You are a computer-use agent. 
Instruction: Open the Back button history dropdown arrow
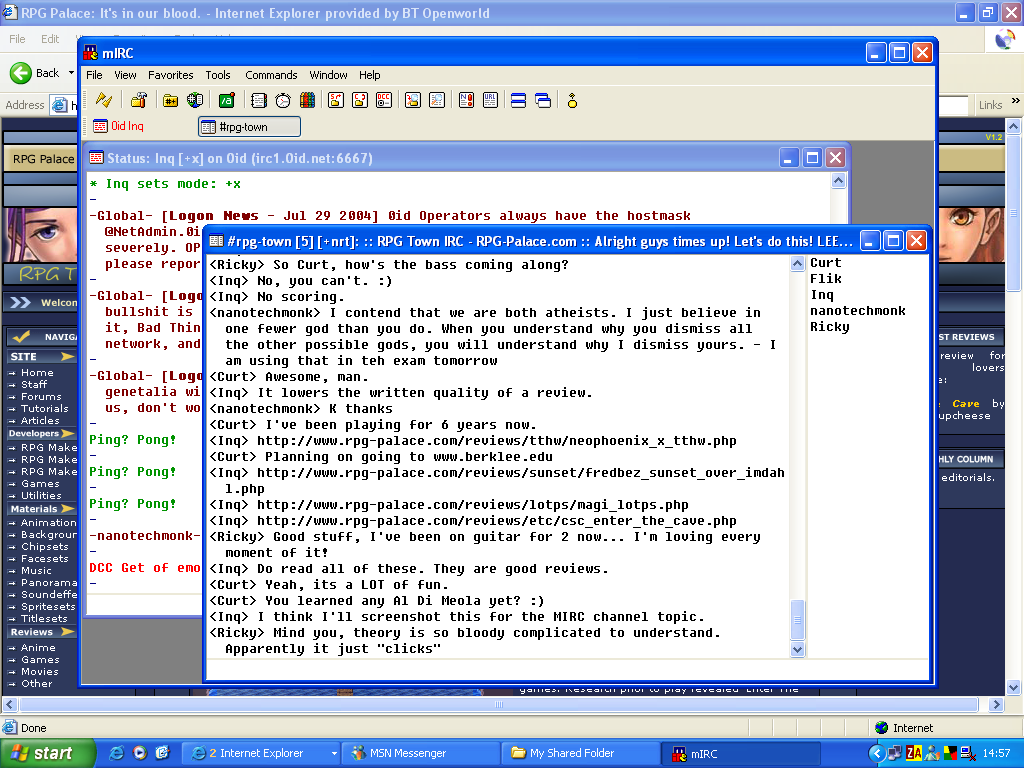click(71, 72)
